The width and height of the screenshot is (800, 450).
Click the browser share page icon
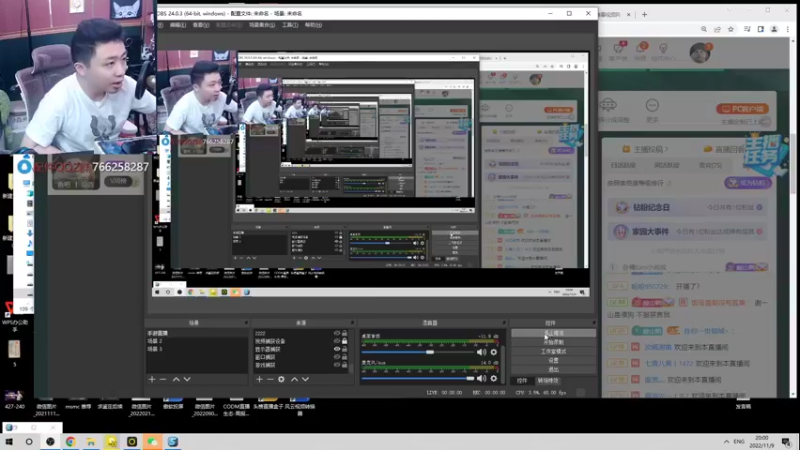point(717,30)
